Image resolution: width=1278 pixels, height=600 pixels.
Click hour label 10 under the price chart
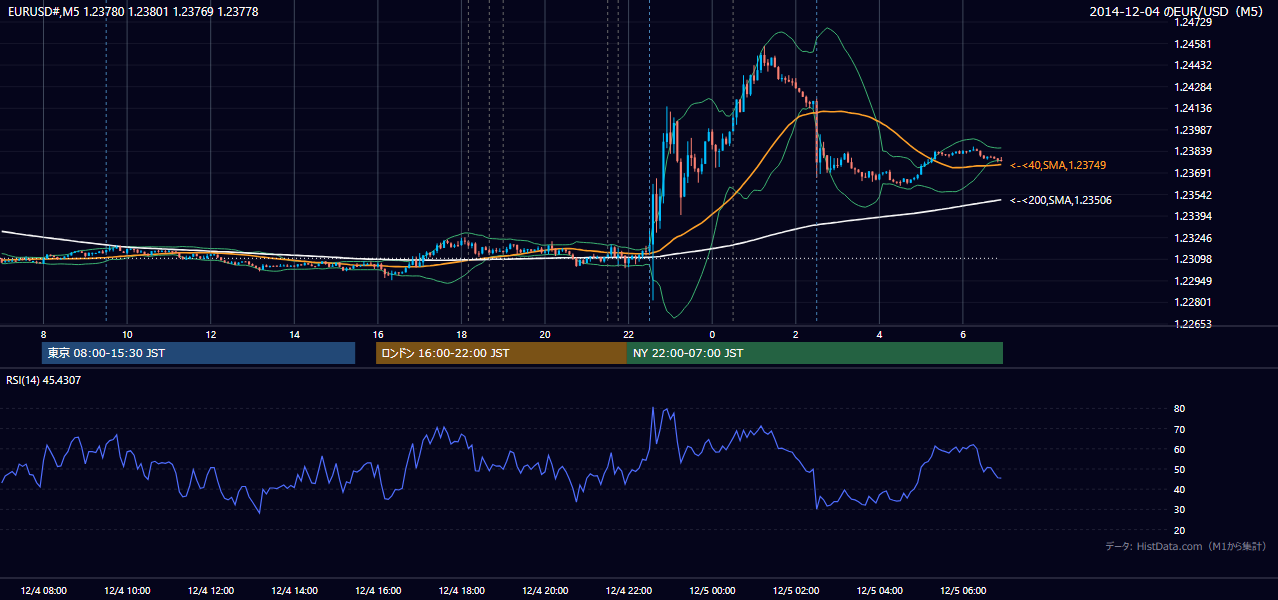[127, 334]
